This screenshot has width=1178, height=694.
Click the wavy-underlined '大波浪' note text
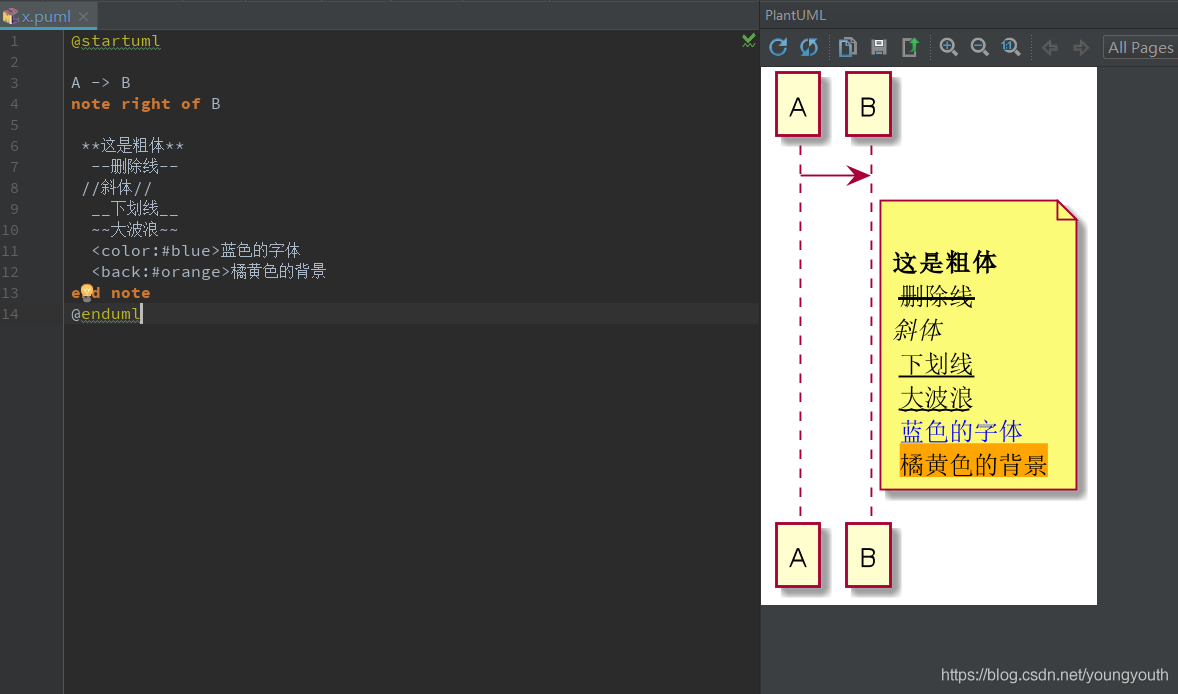936,398
